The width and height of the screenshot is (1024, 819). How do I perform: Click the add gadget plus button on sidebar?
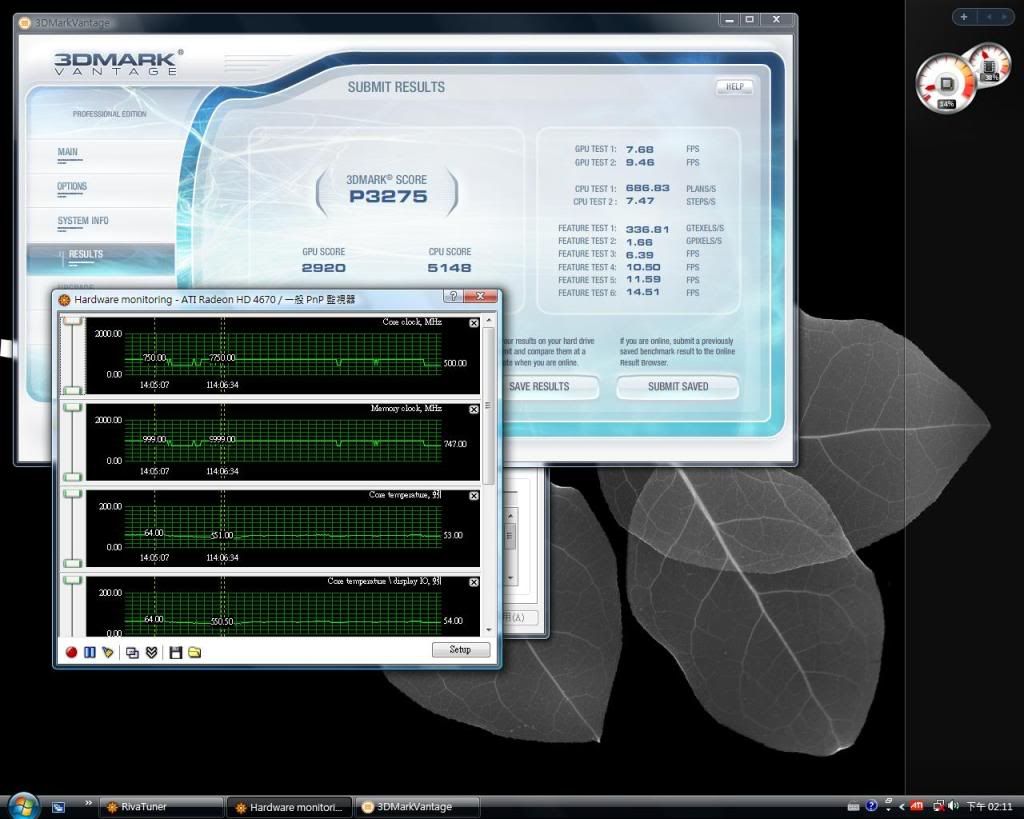pyautogui.click(x=964, y=17)
